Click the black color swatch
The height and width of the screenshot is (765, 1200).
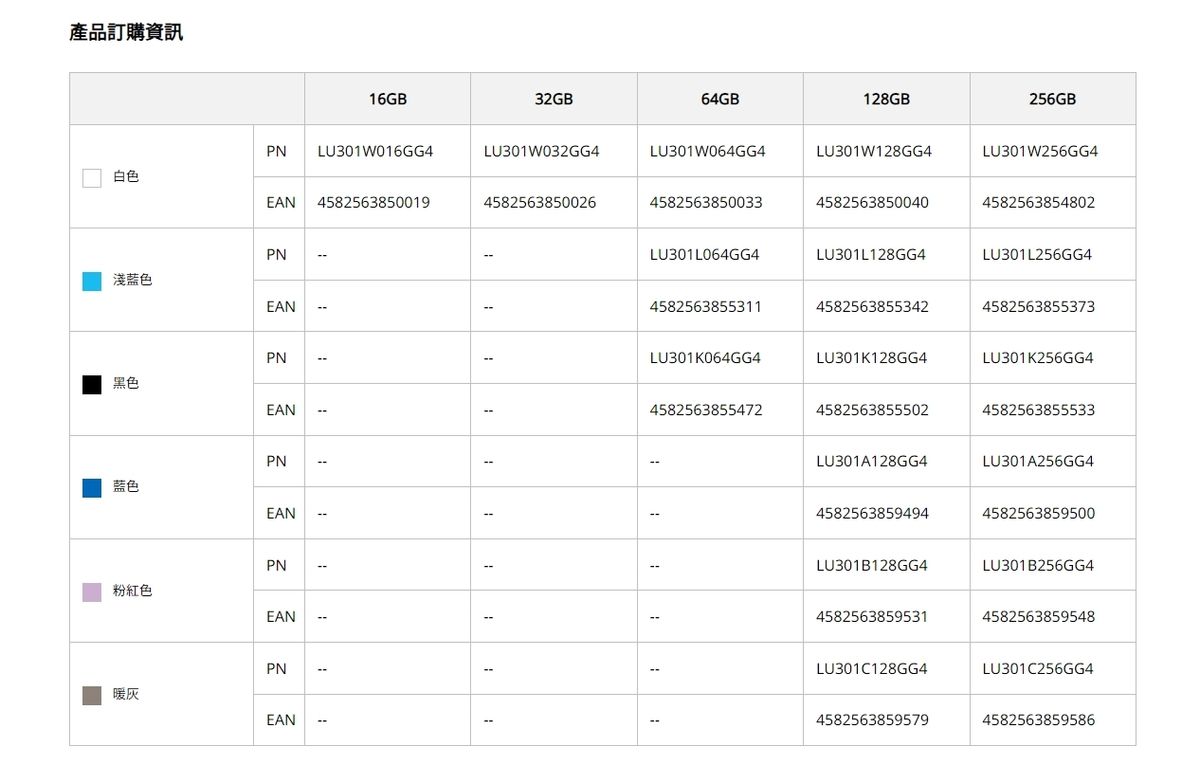tap(92, 385)
